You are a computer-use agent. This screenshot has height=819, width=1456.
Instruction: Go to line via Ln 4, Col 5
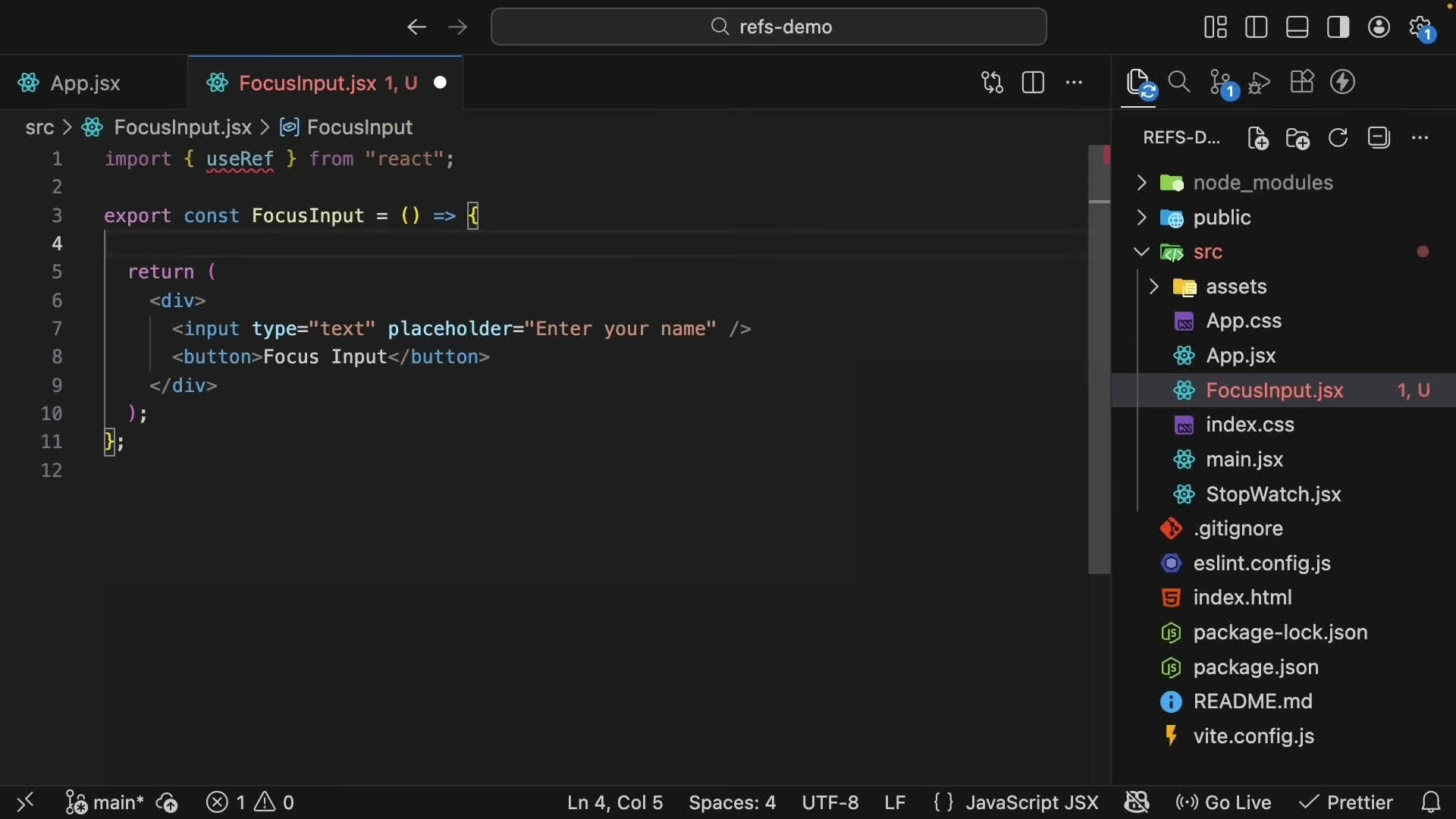[x=615, y=802]
